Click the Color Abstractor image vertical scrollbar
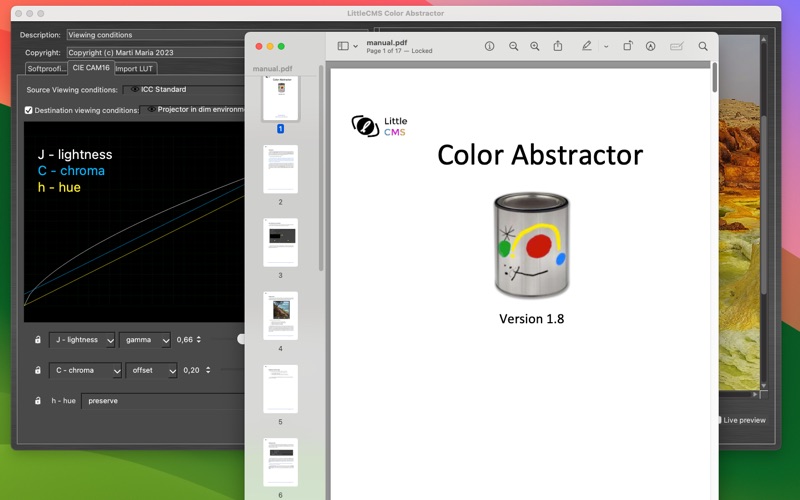The width and height of the screenshot is (800, 500). (x=764, y=204)
